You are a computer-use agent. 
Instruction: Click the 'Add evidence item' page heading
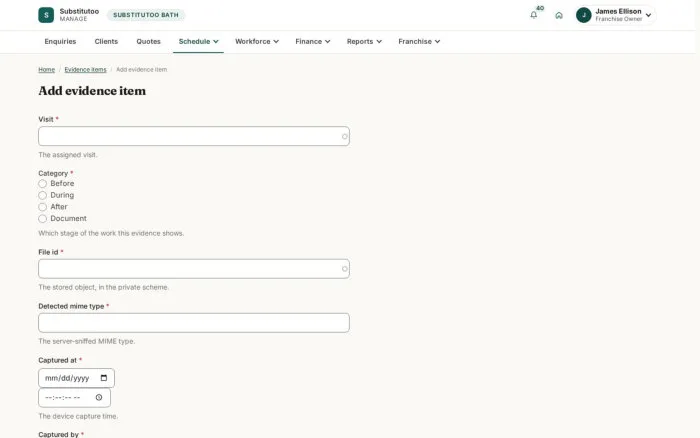coord(92,91)
